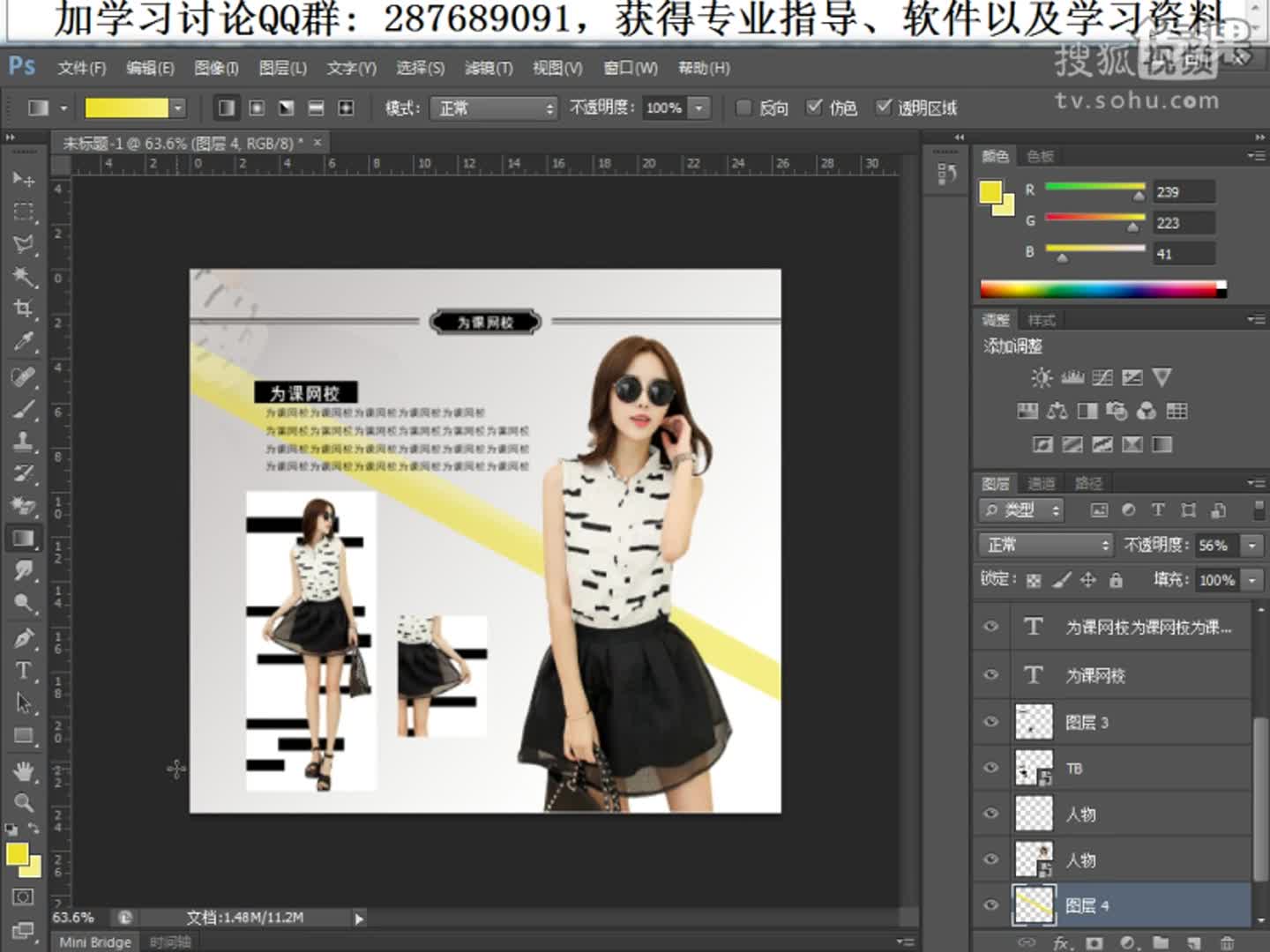The width and height of the screenshot is (1270, 952).
Task: Open the tool preset picker arrow
Action: [x=63, y=108]
